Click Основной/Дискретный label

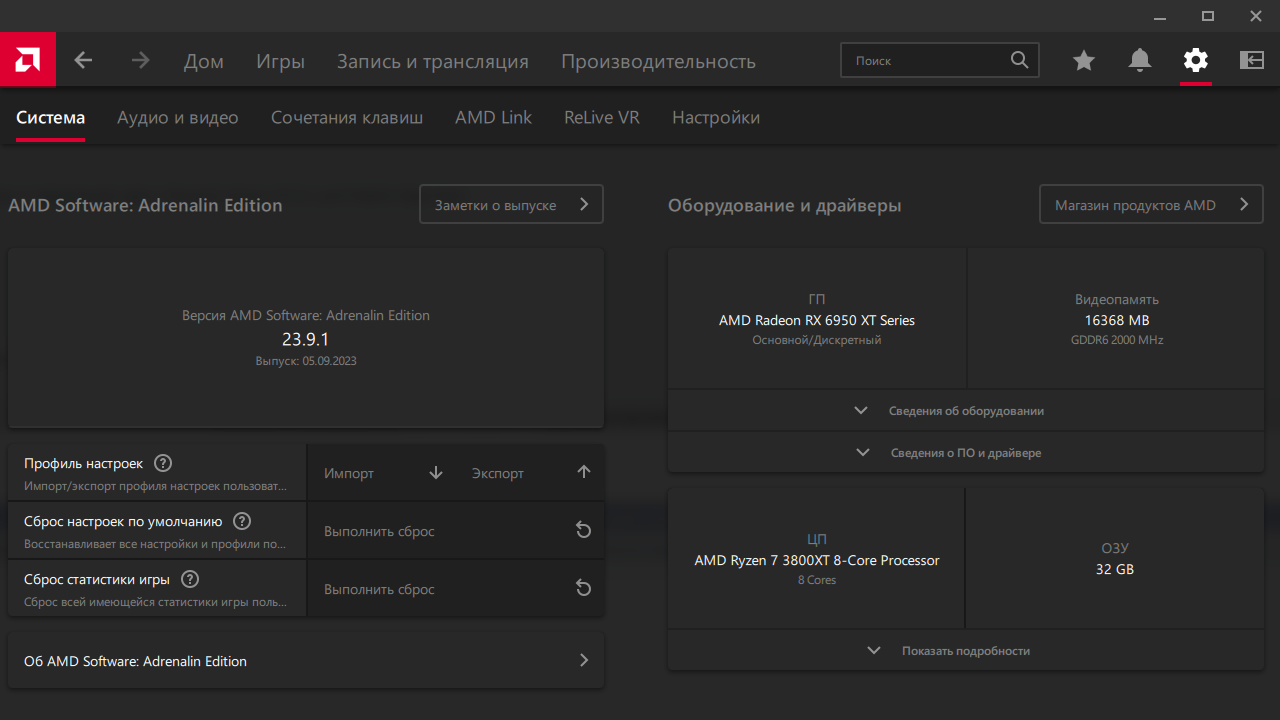pos(817,340)
